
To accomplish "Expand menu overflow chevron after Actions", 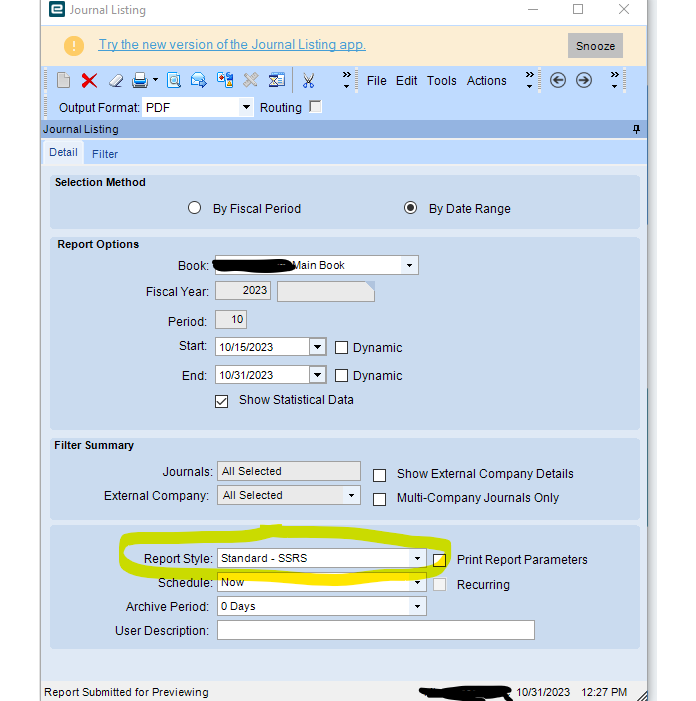I will tap(529, 80).
